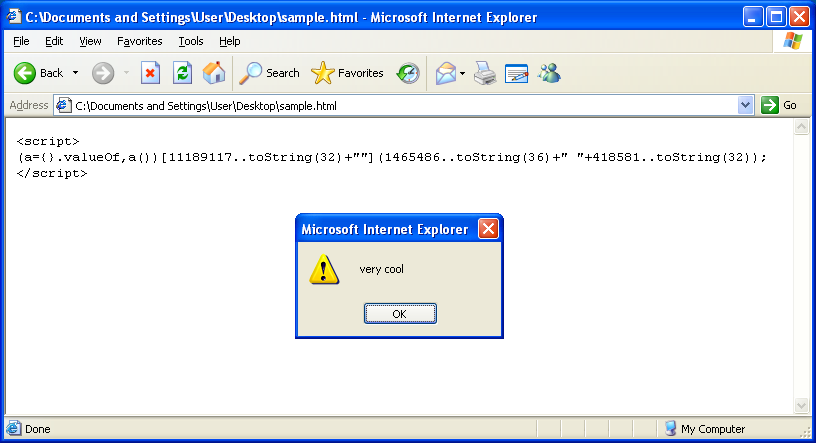Viewport: 816px width, 443px height.
Task: Click the Search magnifier toolbar button
Action: [x=270, y=73]
